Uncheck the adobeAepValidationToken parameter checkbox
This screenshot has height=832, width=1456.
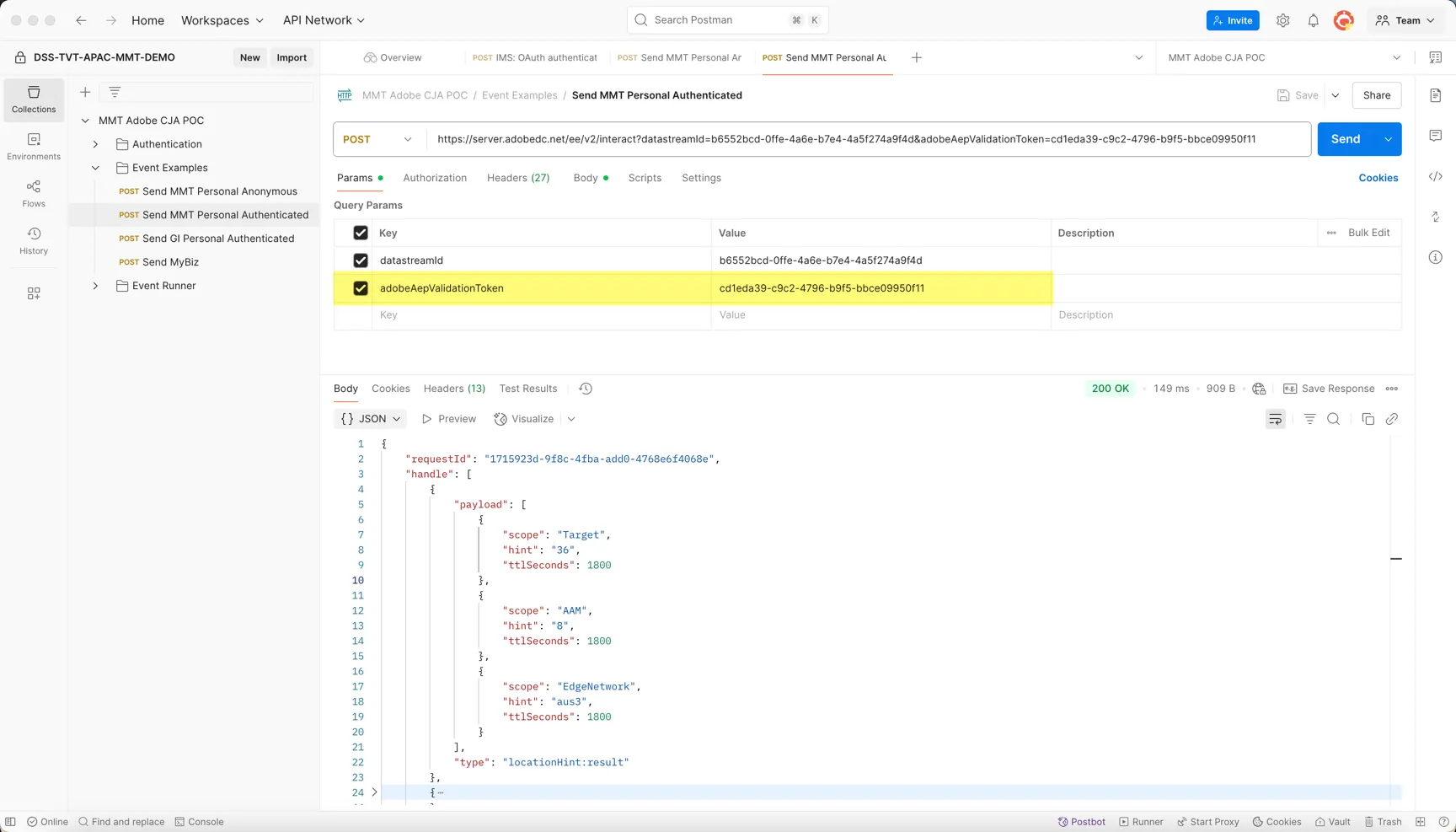[x=361, y=288]
